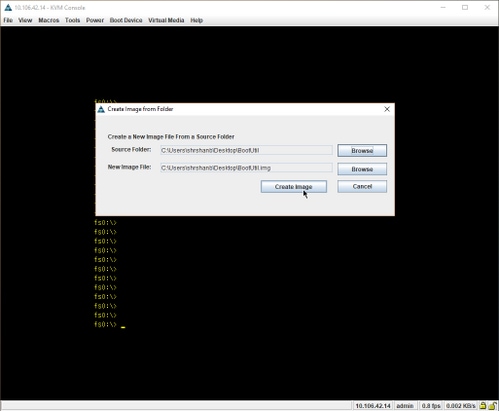Click the 'Create a New Image File From a Source Folder' heading
The width and height of the screenshot is (499, 411).
click(171, 137)
